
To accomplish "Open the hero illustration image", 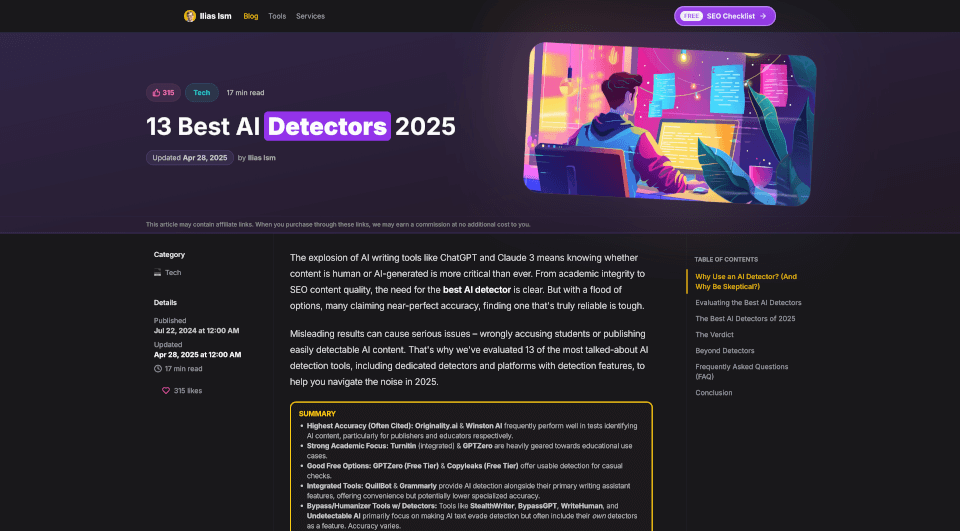I will [x=670, y=123].
